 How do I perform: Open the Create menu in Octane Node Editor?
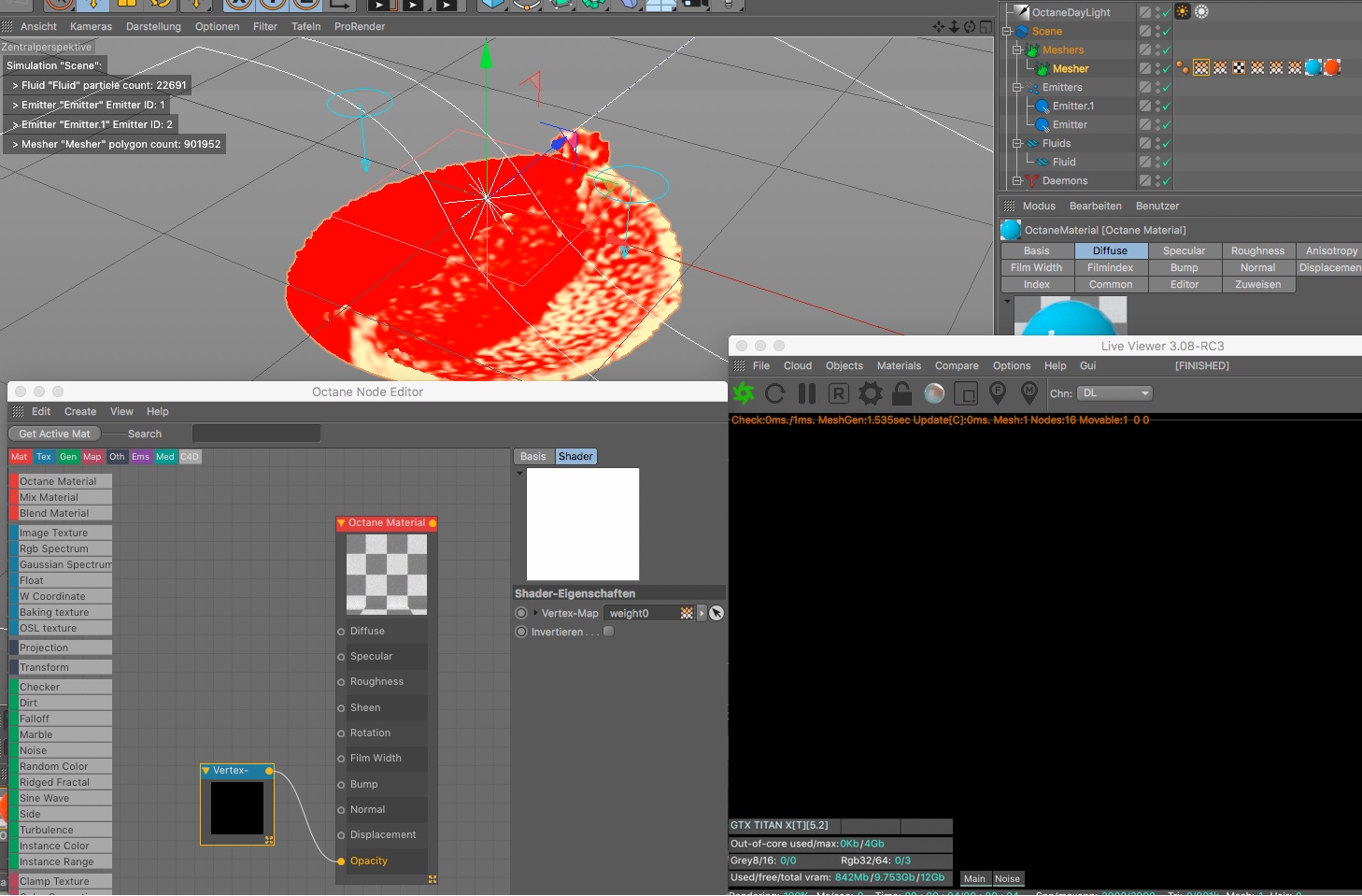pyautogui.click(x=80, y=412)
